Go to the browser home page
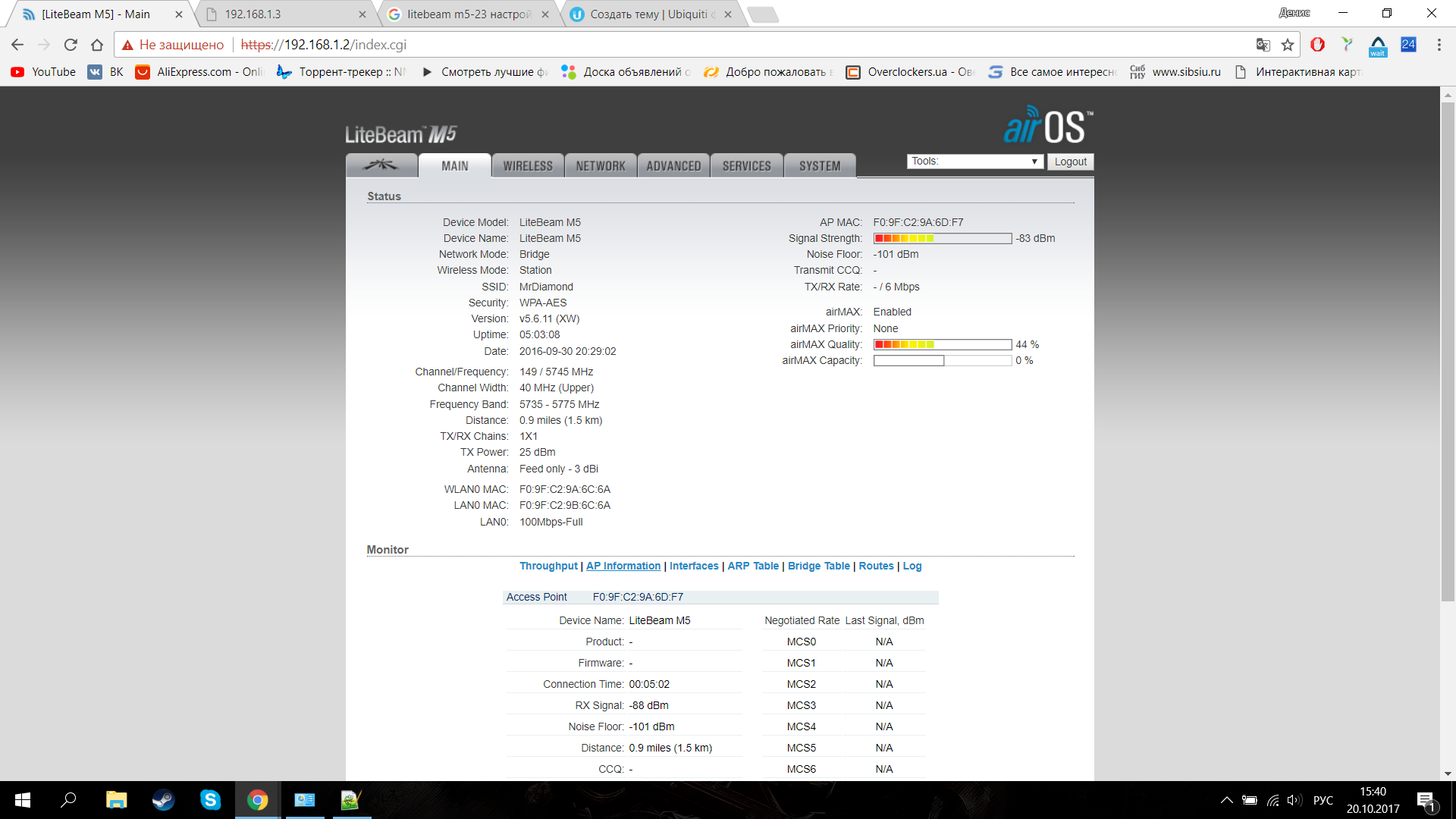Viewport: 1456px width, 819px height. tap(97, 45)
